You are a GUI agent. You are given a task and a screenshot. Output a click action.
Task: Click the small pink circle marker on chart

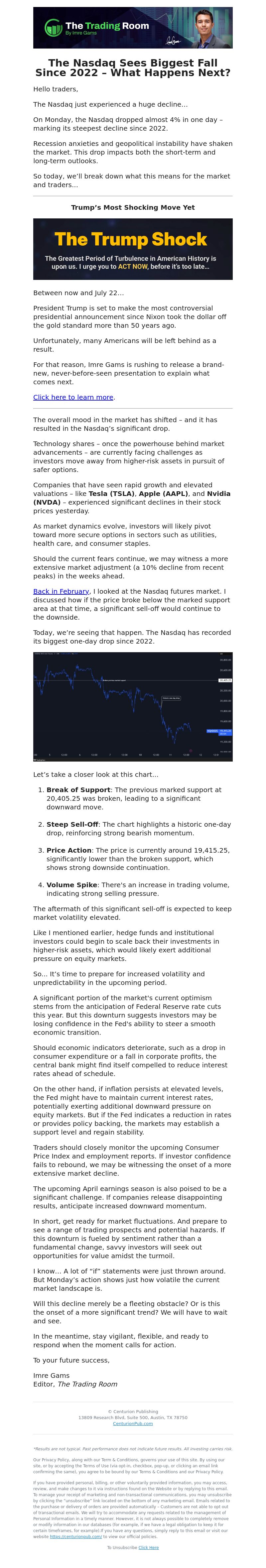[x=191, y=751]
